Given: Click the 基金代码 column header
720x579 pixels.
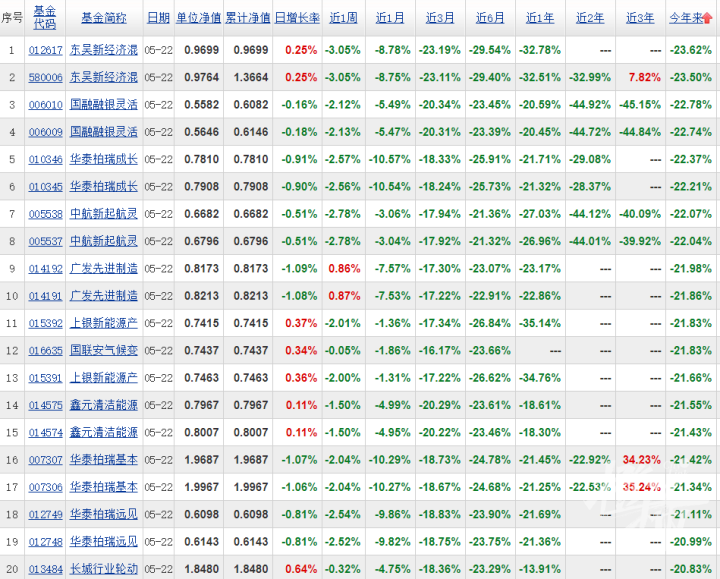Looking at the screenshot, I should pos(45,17).
